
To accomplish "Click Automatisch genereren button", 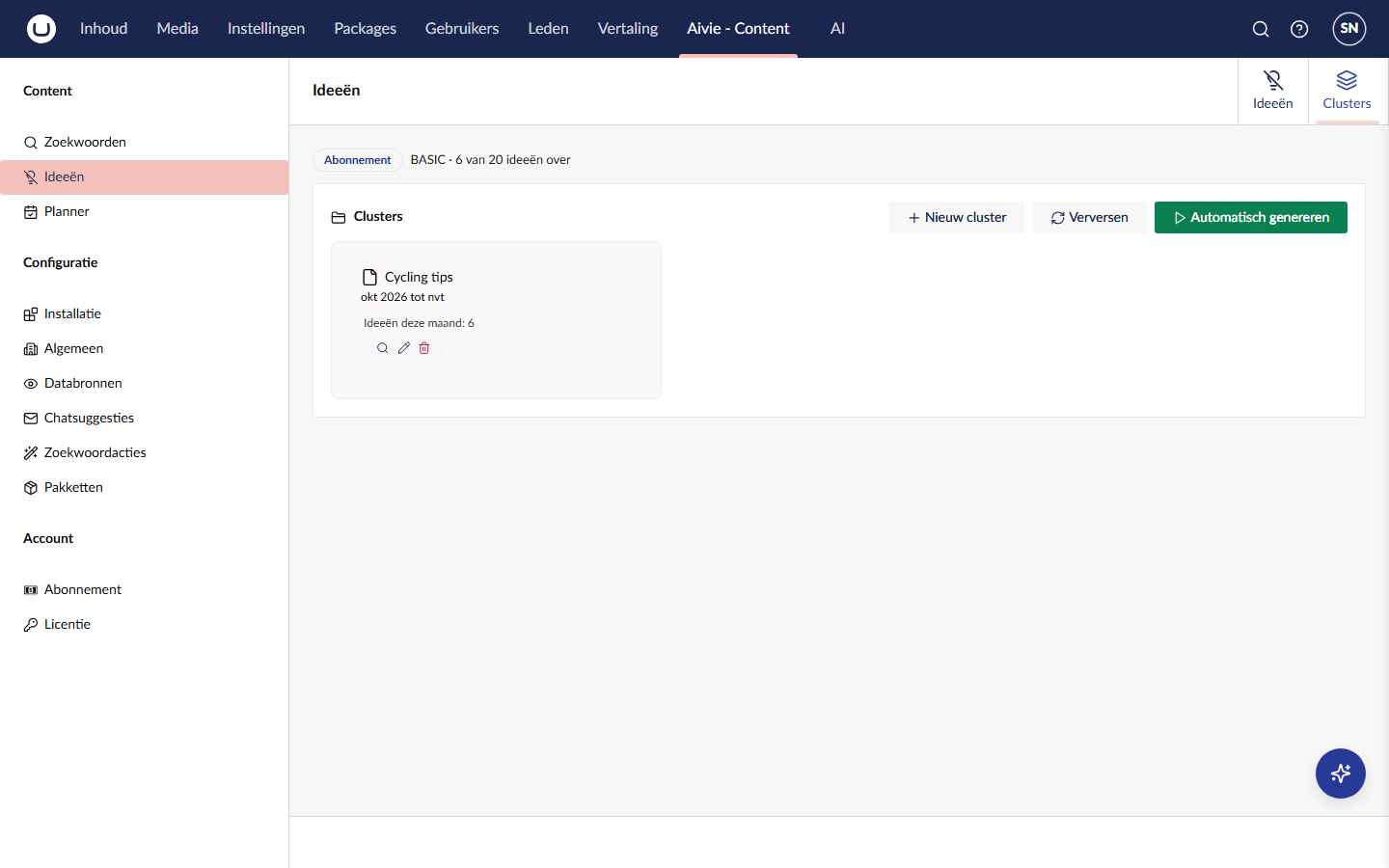I will [1251, 217].
